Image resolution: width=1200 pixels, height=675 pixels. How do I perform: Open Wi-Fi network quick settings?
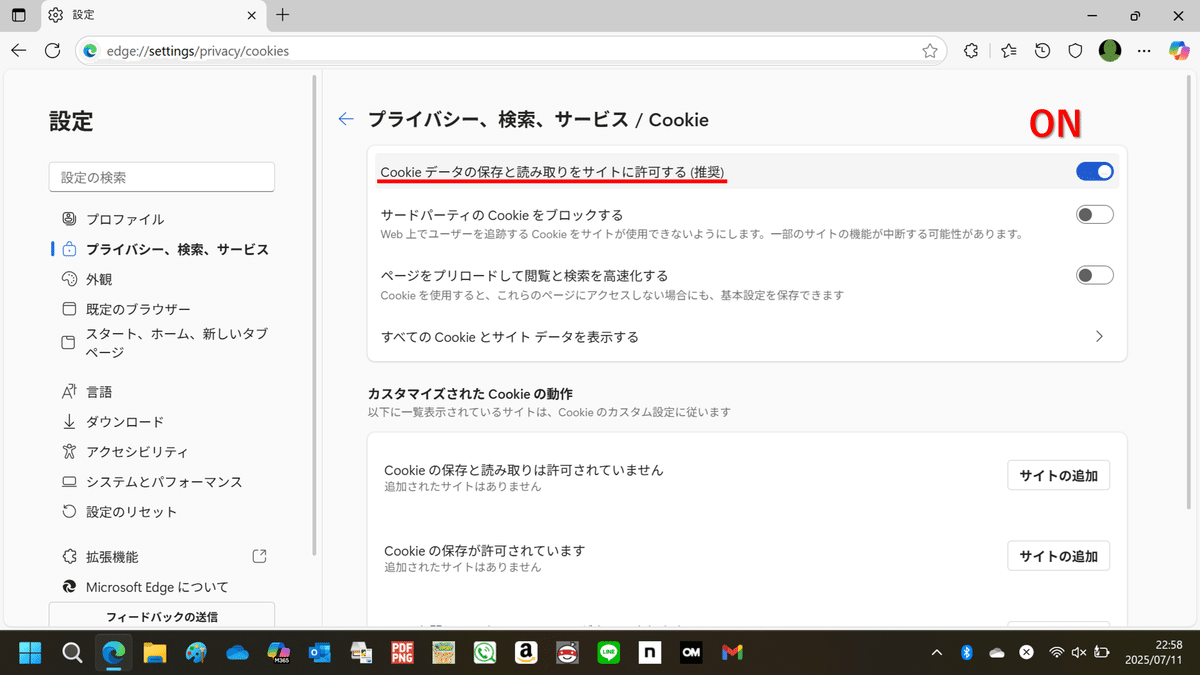[1056, 652]
